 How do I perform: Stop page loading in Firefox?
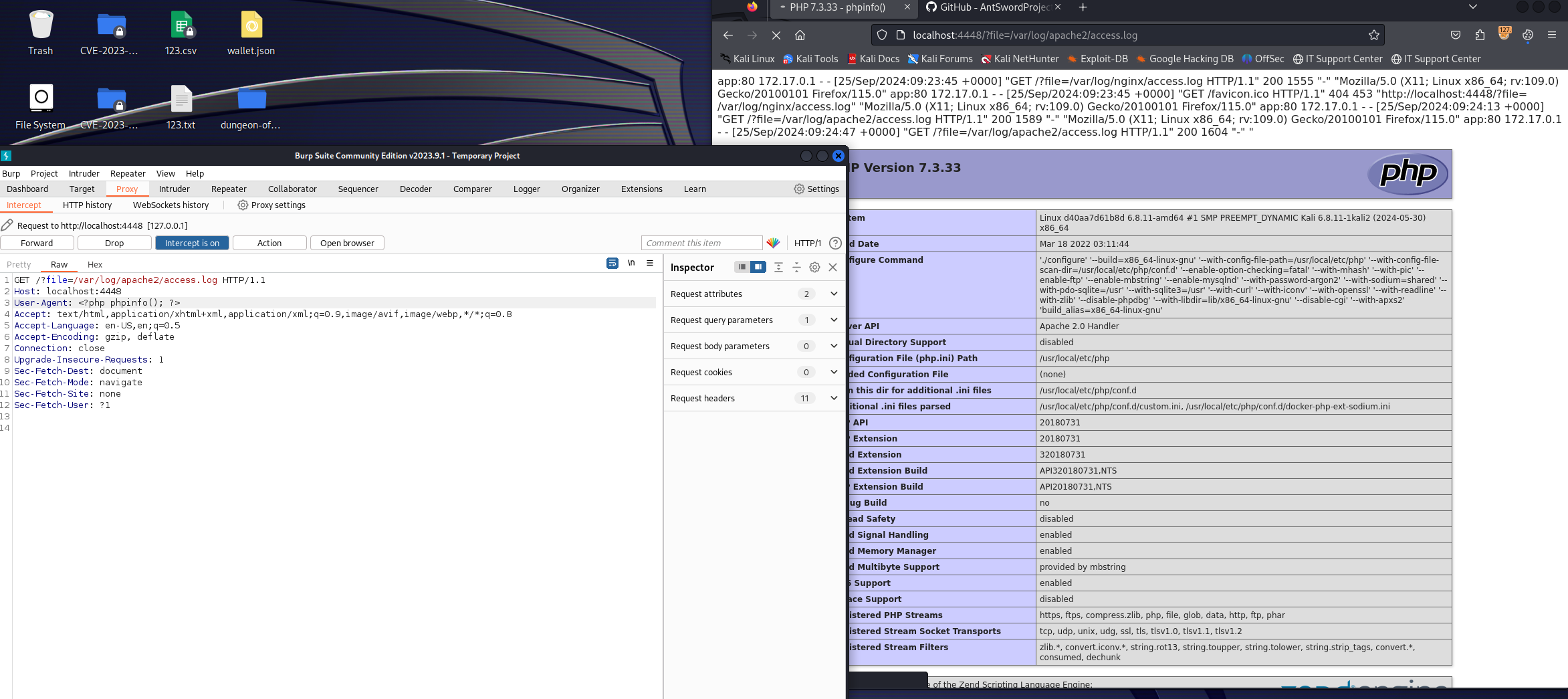coord(776,35)
